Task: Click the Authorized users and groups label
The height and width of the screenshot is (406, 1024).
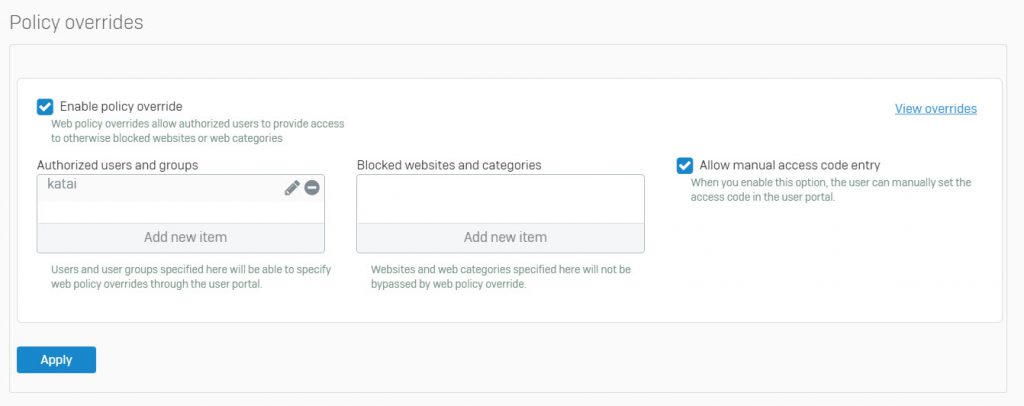Action: coord(118,165)
